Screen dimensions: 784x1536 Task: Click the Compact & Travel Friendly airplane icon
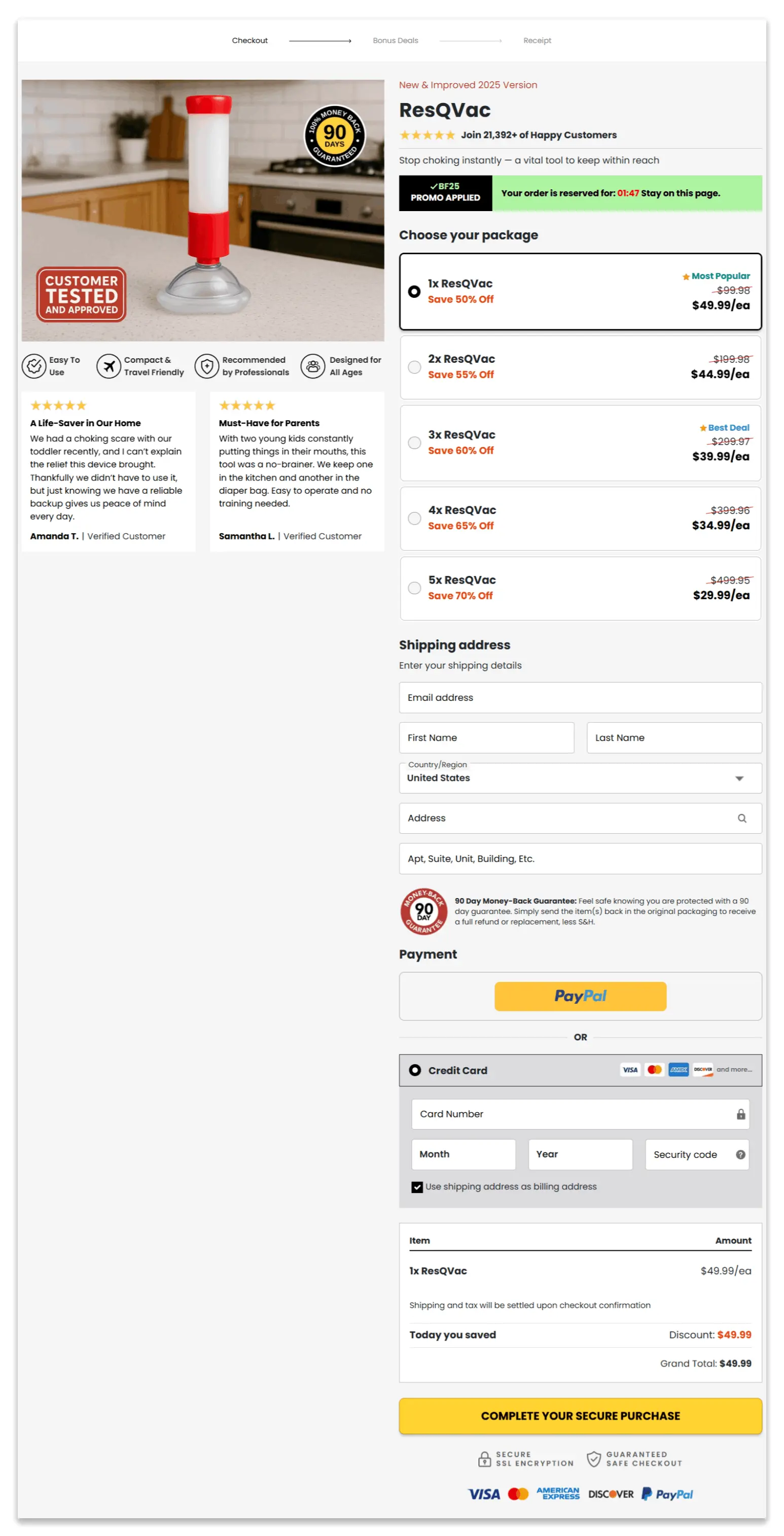[109, 365]
